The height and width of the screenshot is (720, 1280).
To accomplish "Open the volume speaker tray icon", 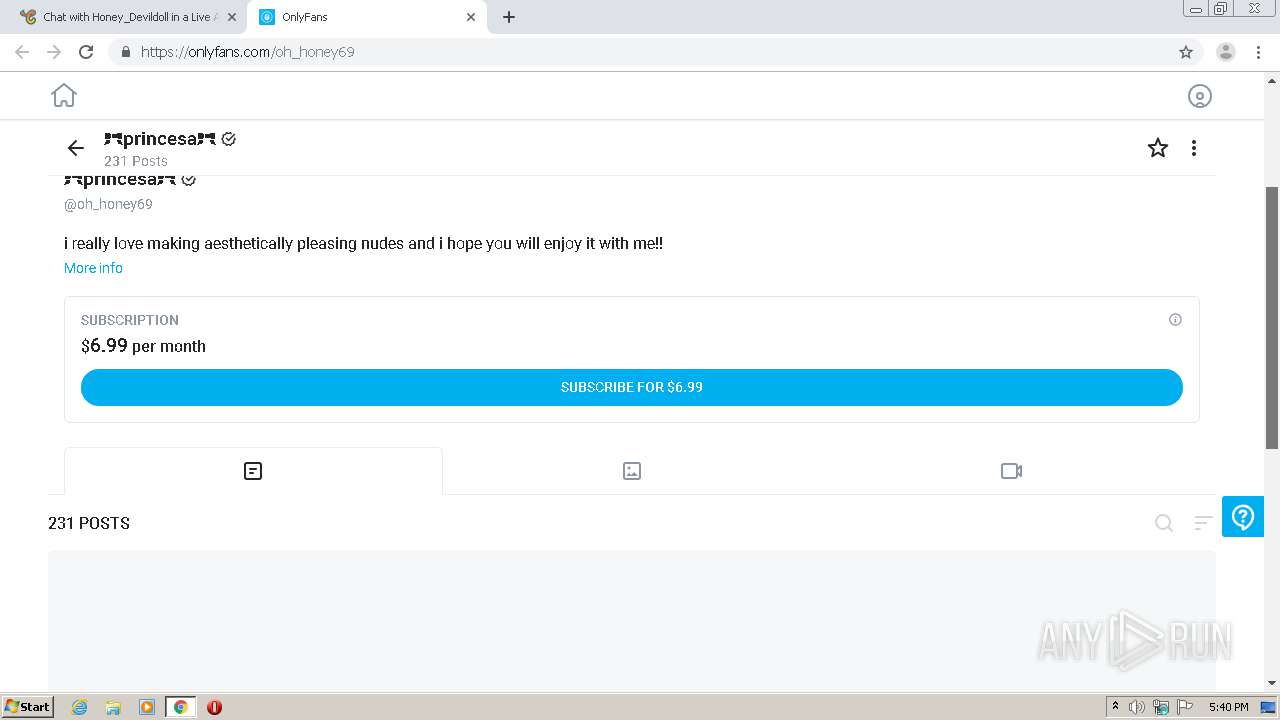I will coord(1137,707).
